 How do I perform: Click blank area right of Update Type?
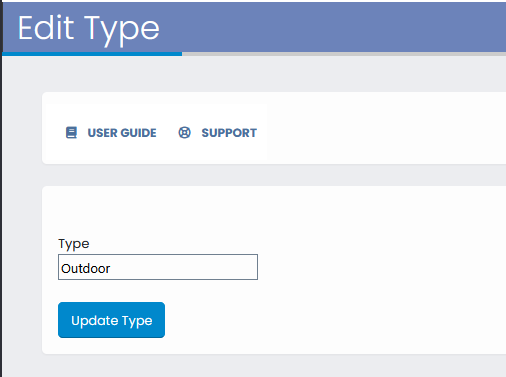click(333, 320)
